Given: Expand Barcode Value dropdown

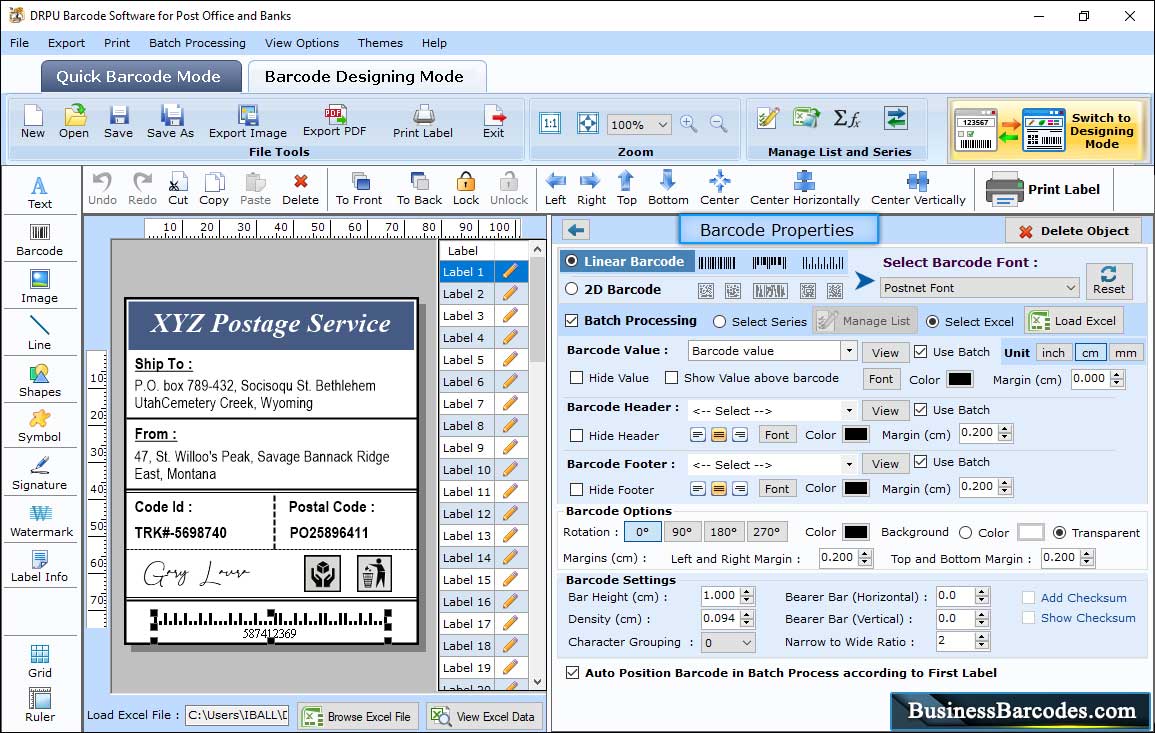Looking at the screenshot, I should [849, 351].
